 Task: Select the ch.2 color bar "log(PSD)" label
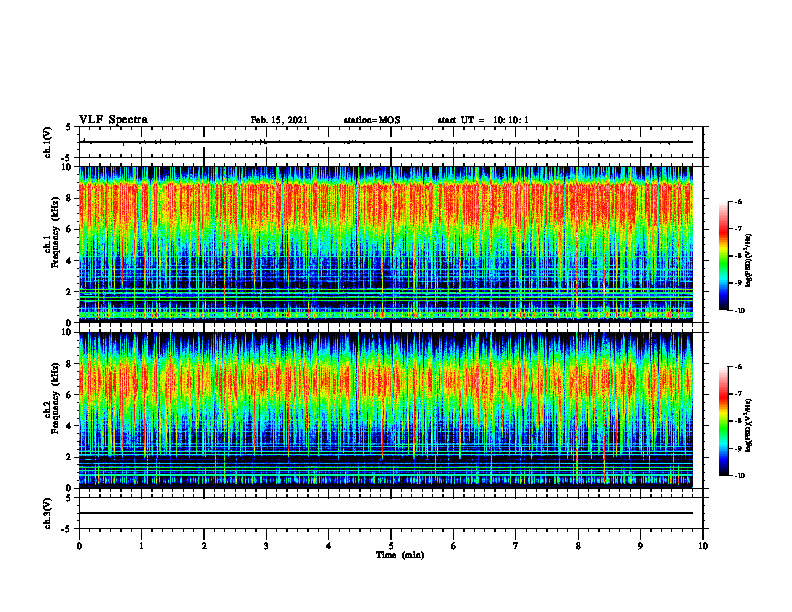point(748,425)
